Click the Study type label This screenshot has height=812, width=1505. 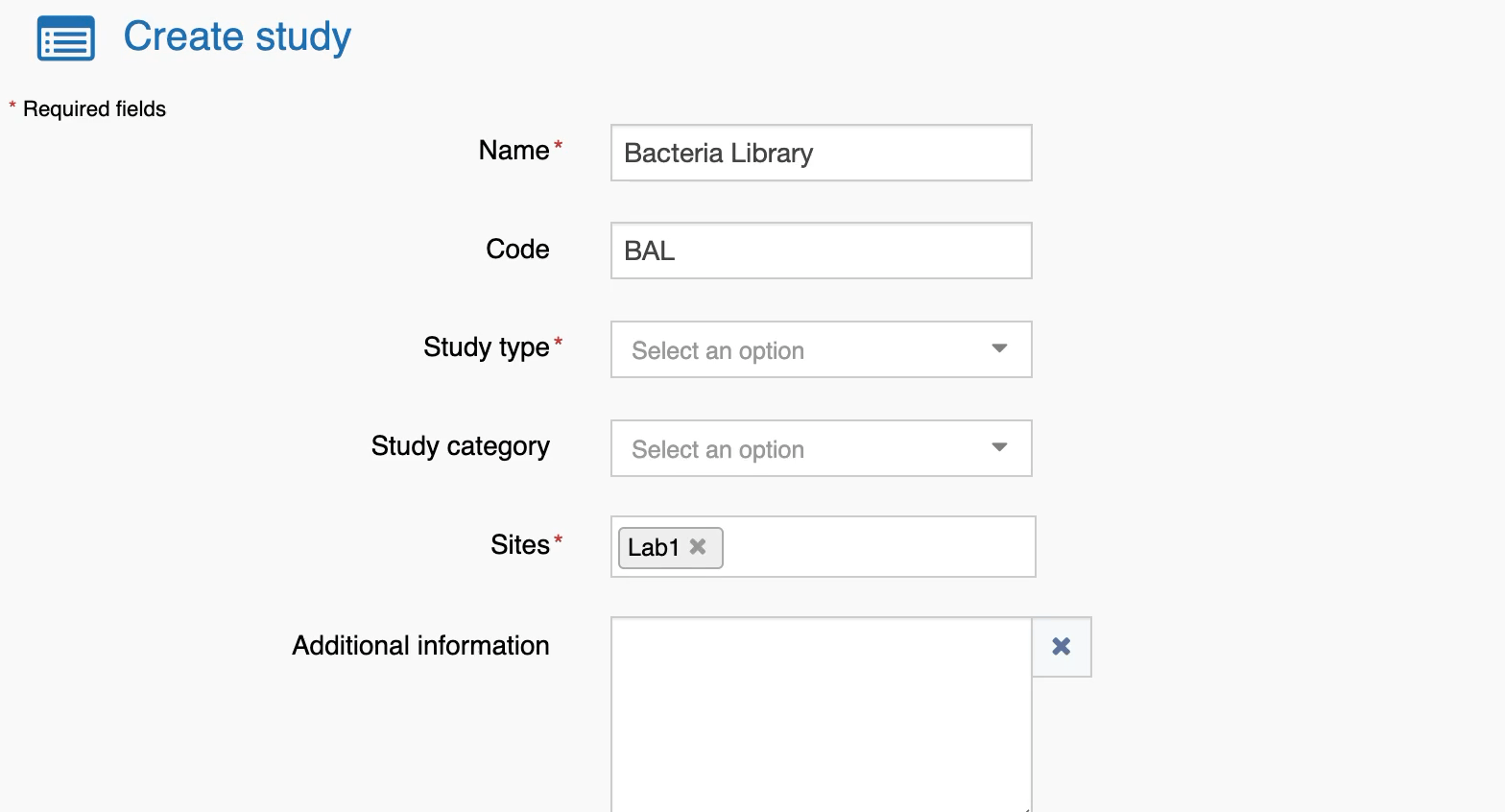point(486,347)
